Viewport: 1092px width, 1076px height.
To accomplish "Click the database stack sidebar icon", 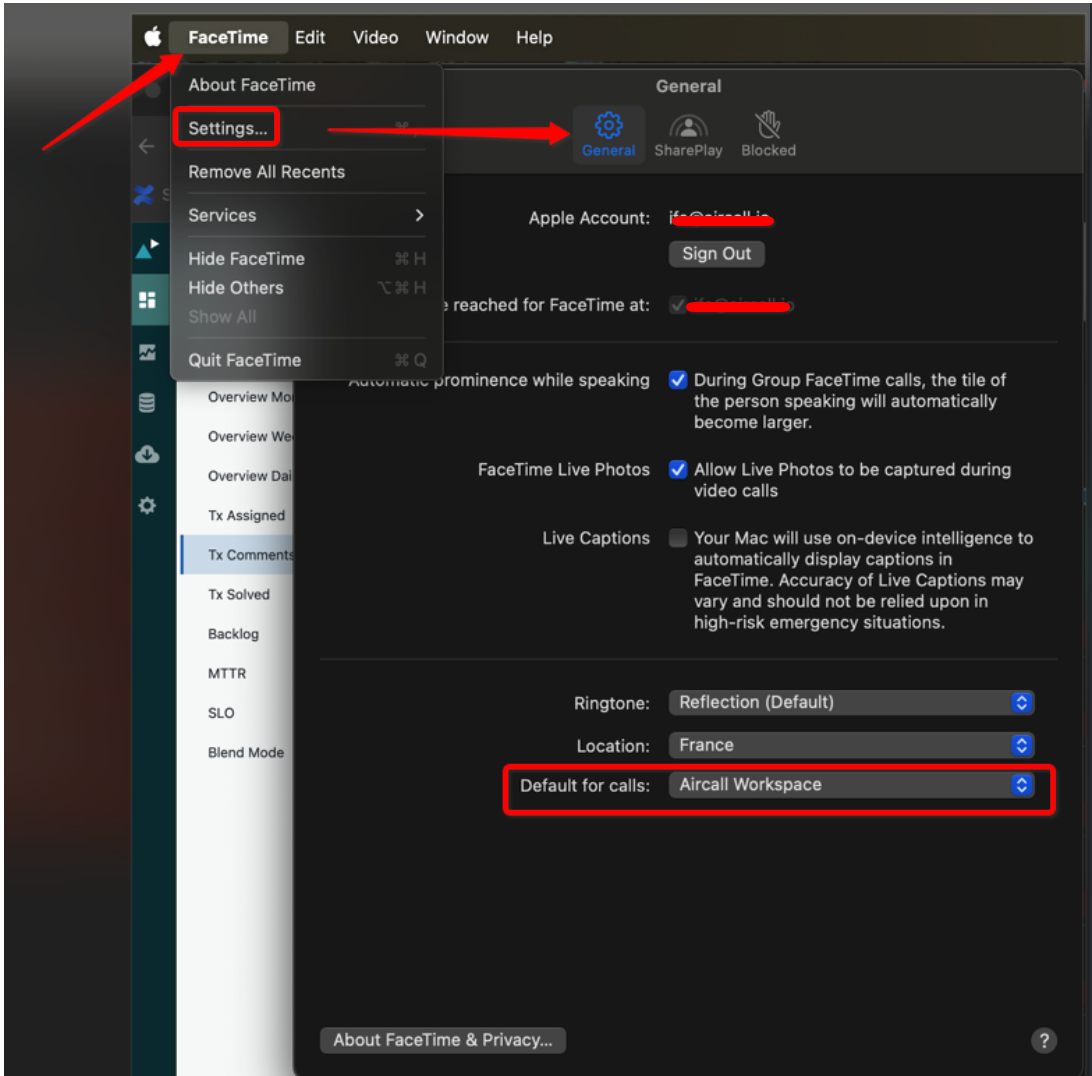I will (x=147, y=403).
